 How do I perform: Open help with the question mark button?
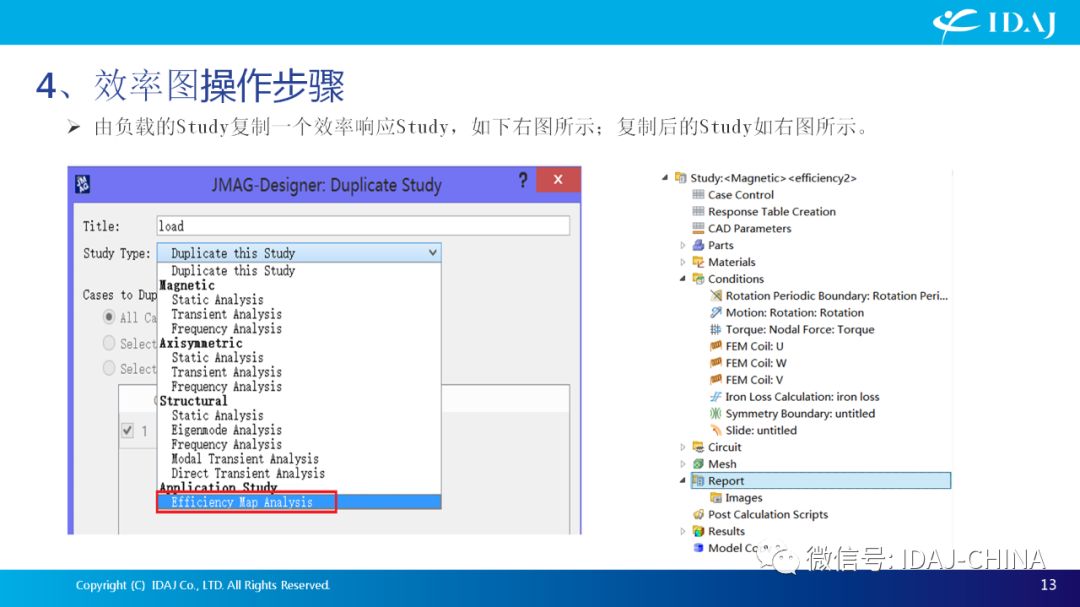coord(523,181)
